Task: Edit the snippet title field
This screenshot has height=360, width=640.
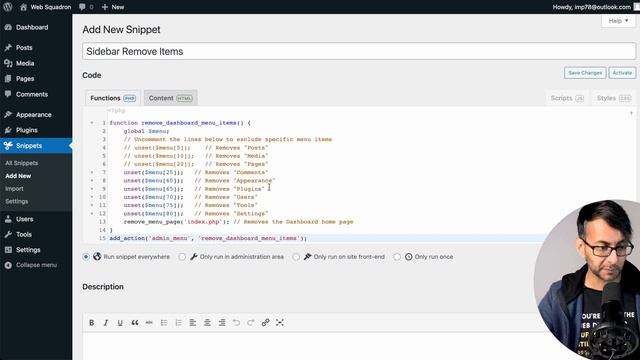Action: [359, 51]
